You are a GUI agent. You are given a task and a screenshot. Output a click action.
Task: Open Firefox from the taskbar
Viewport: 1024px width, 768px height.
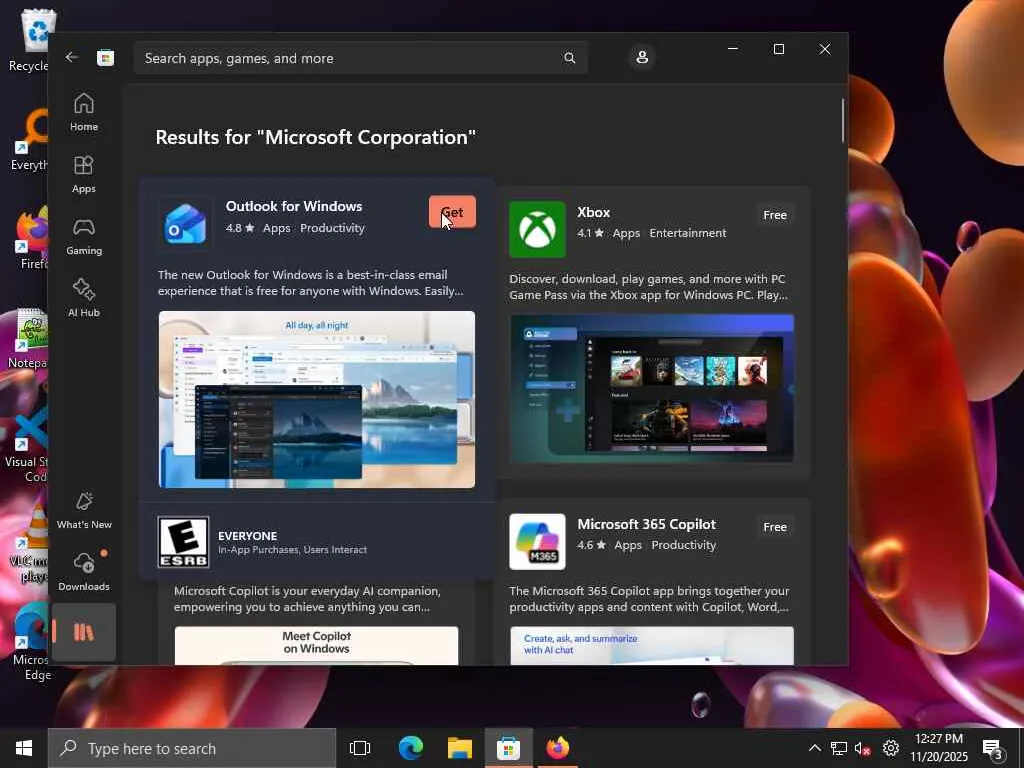[558, 748]
